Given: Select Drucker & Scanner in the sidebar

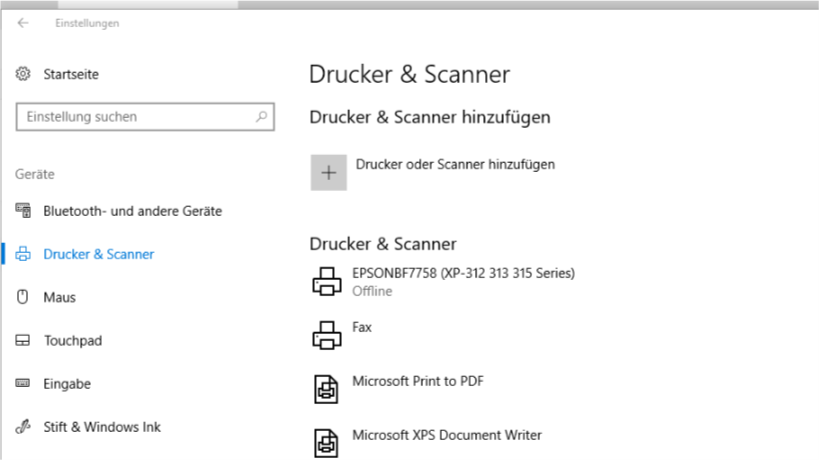Looking at the screenshot, I should [x=99, y=254].
